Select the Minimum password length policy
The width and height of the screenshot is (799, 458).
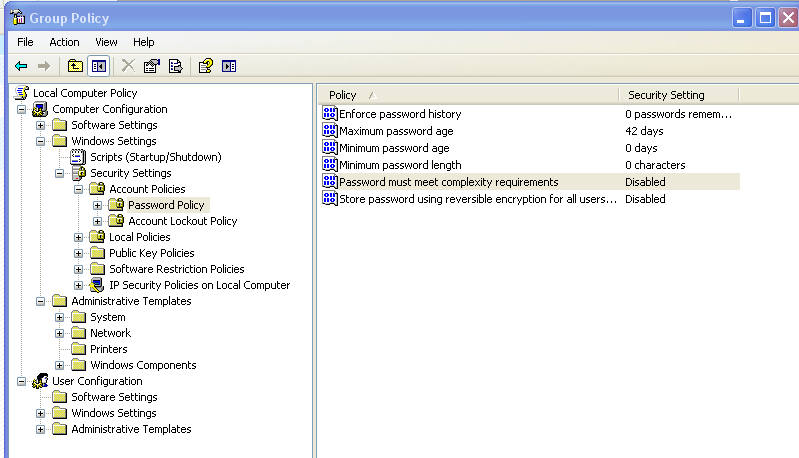point(400,165)
